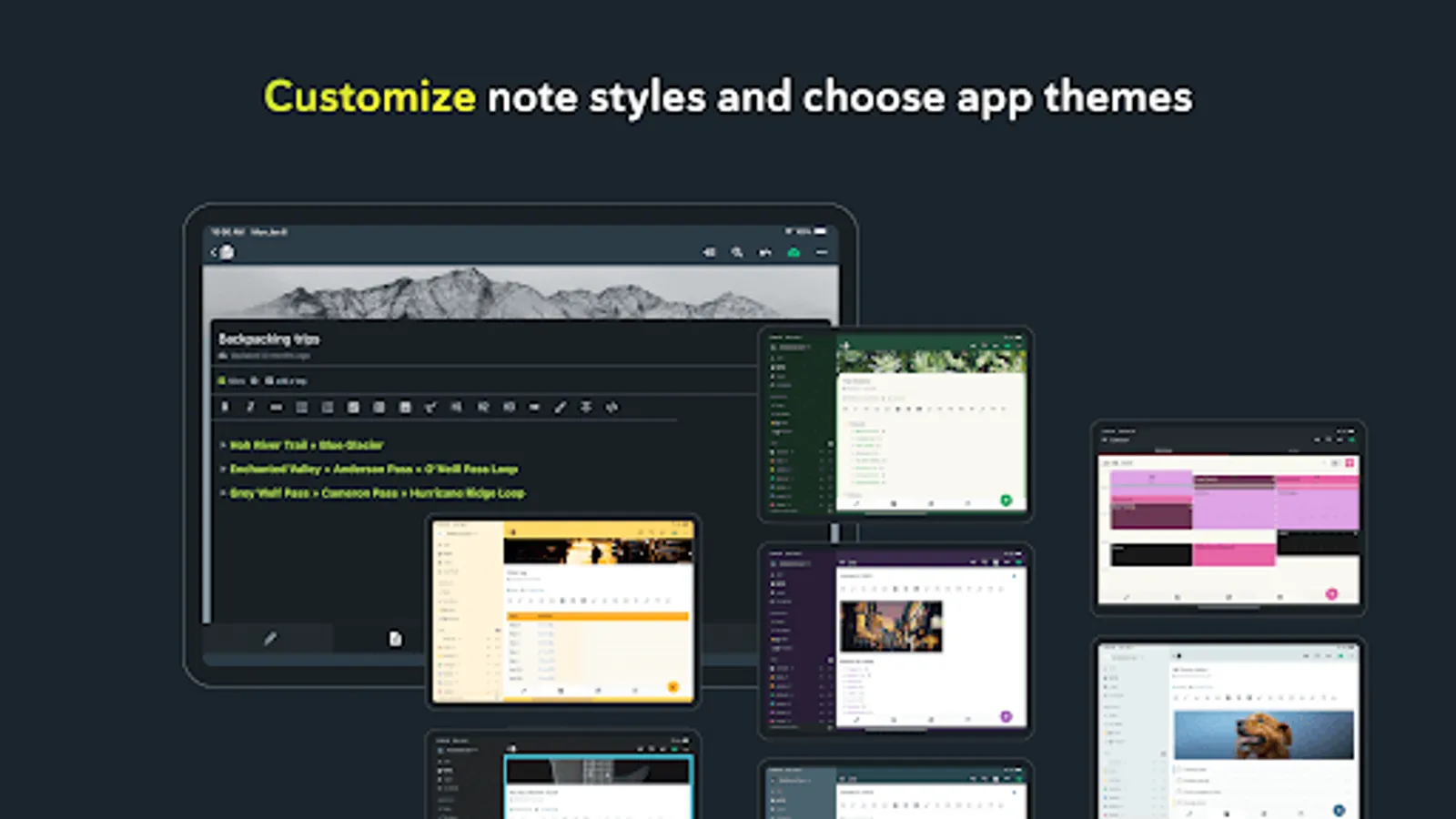Open search from the top app bar

[736, 252]
